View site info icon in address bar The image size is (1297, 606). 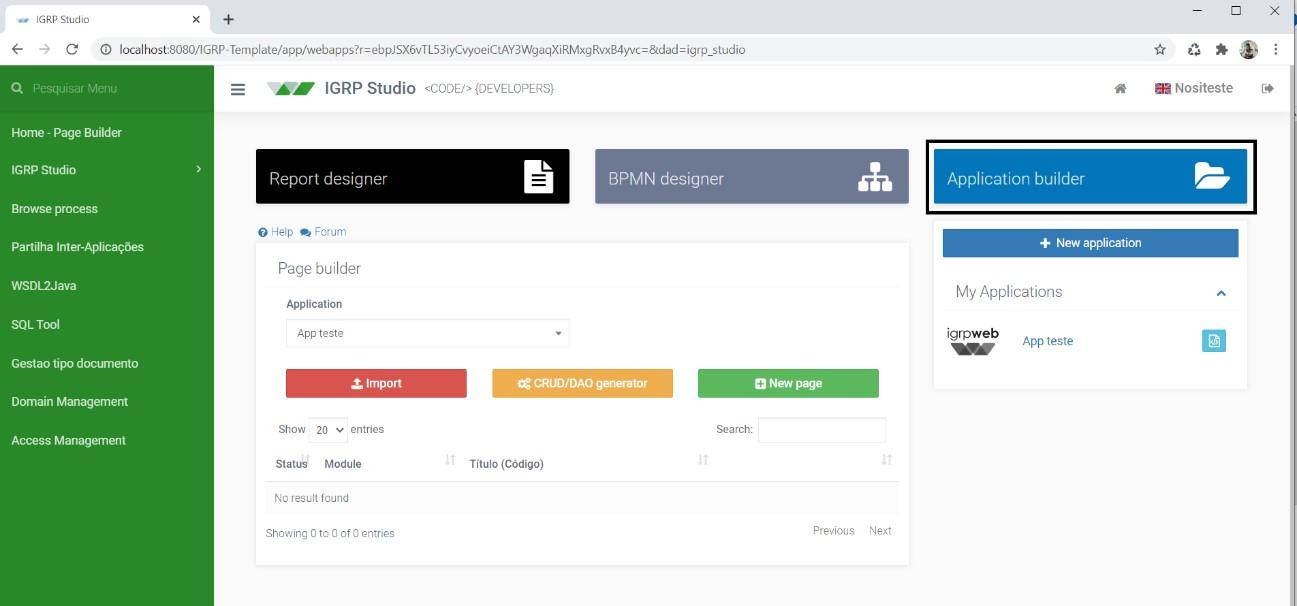pos(105,49)
